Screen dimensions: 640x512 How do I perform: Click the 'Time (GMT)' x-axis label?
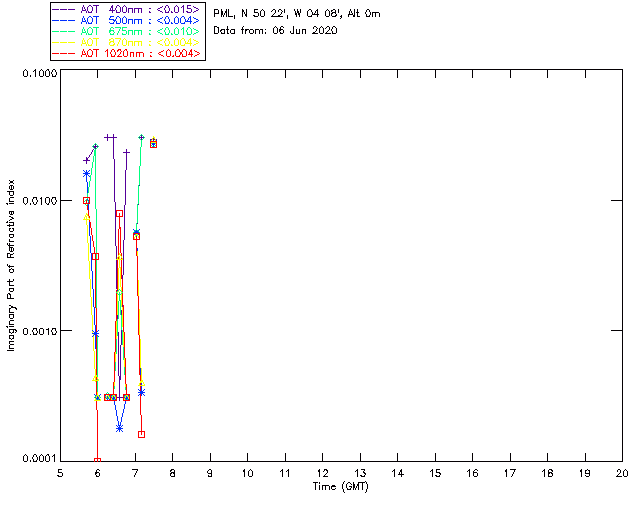click(x=341, y=486)
